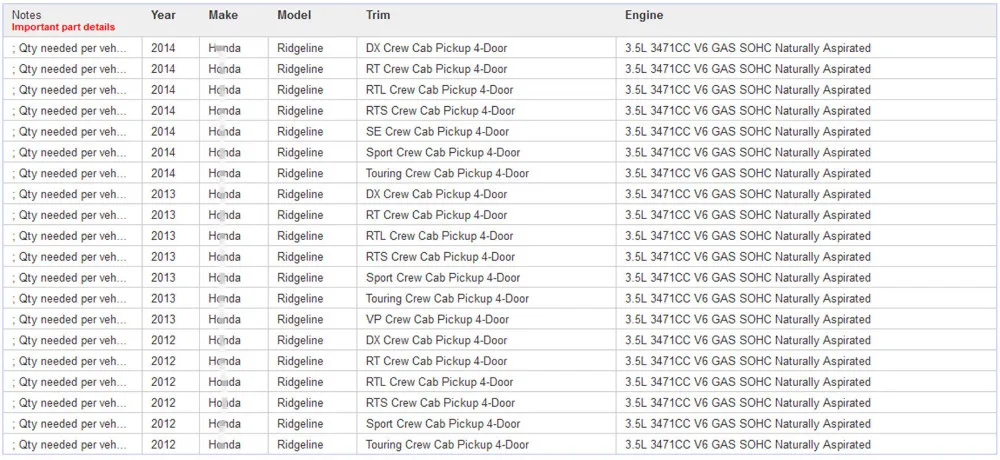The width and height of the screenshot is (1000, 460).
Task: Click the engine cell of the 2012 Sport row
Action: [807, 424]
